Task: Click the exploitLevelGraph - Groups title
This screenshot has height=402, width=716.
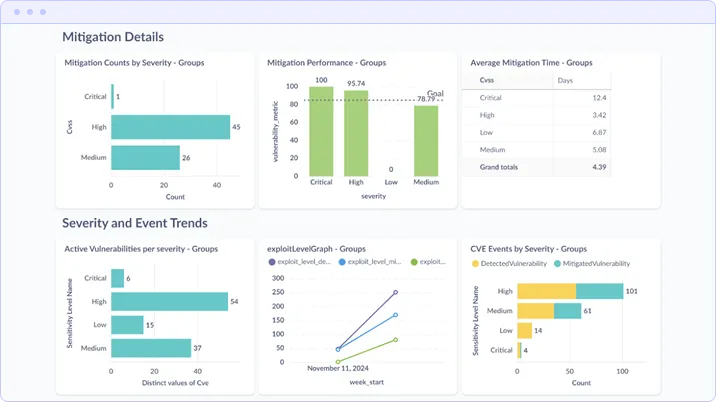Action: 316,249
